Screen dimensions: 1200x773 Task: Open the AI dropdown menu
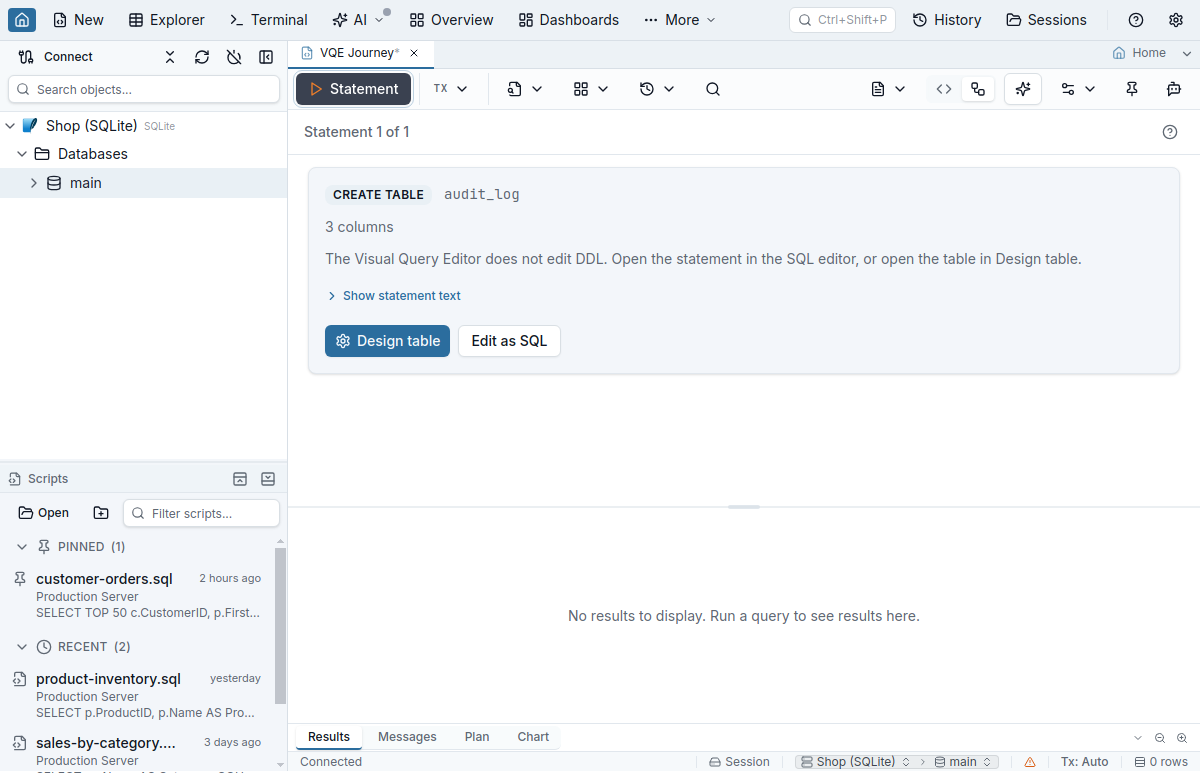[x=358, y=20]
